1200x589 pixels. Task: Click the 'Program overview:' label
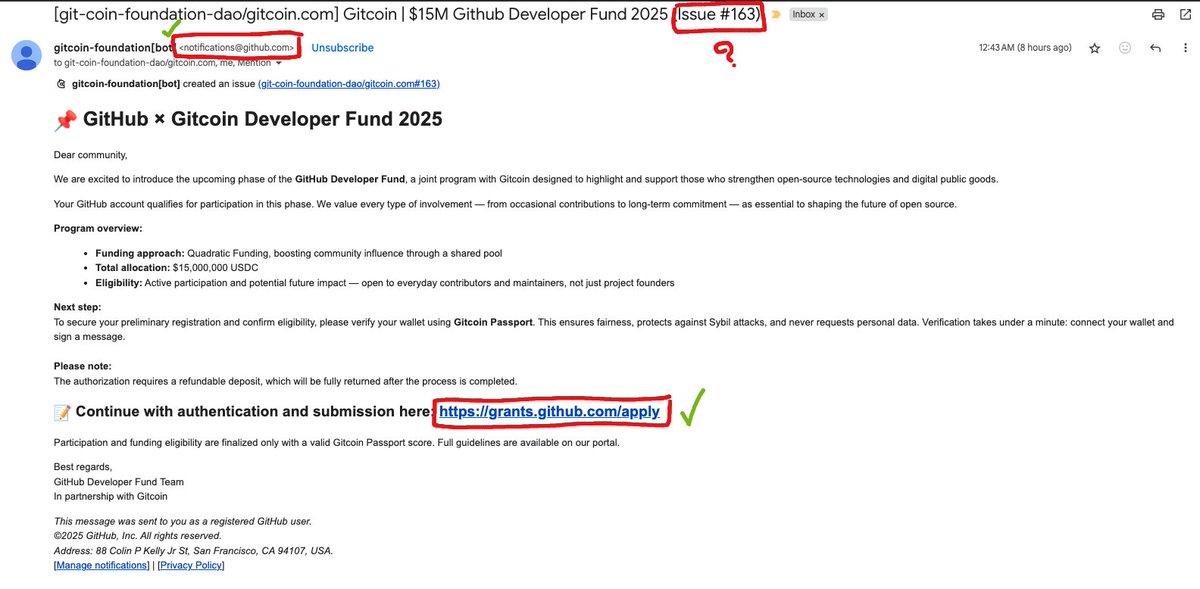(98, 229)
